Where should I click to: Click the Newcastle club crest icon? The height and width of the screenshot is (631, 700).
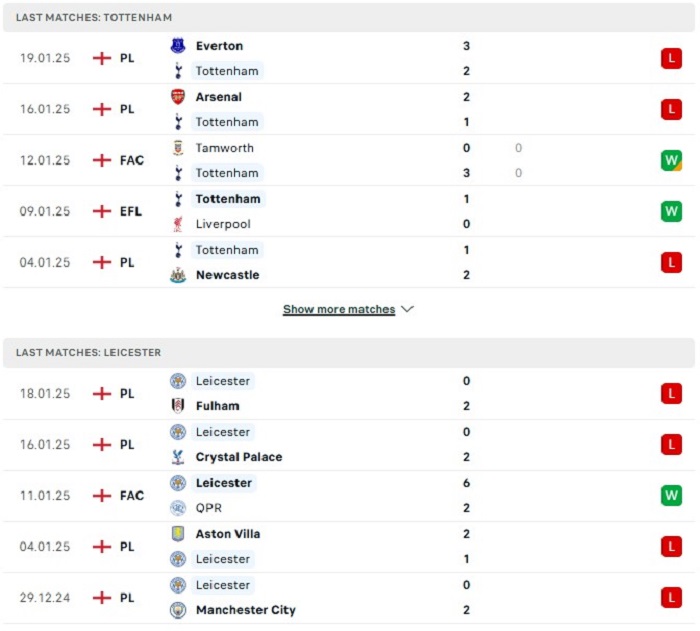(x=178, y=275)
